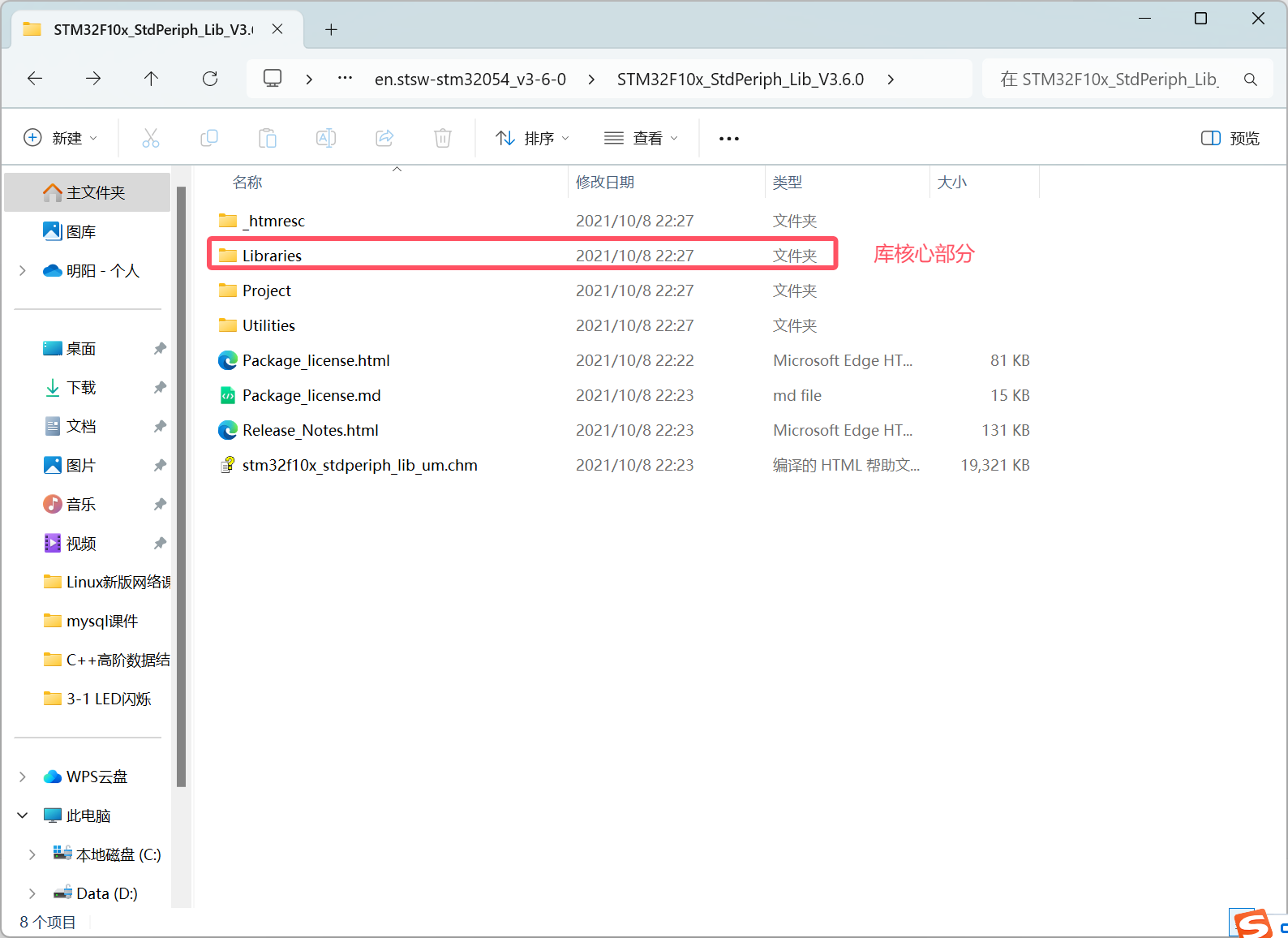
Task: Navigate up one folder level
Action: pyautogui.click(x=151, y=79)
